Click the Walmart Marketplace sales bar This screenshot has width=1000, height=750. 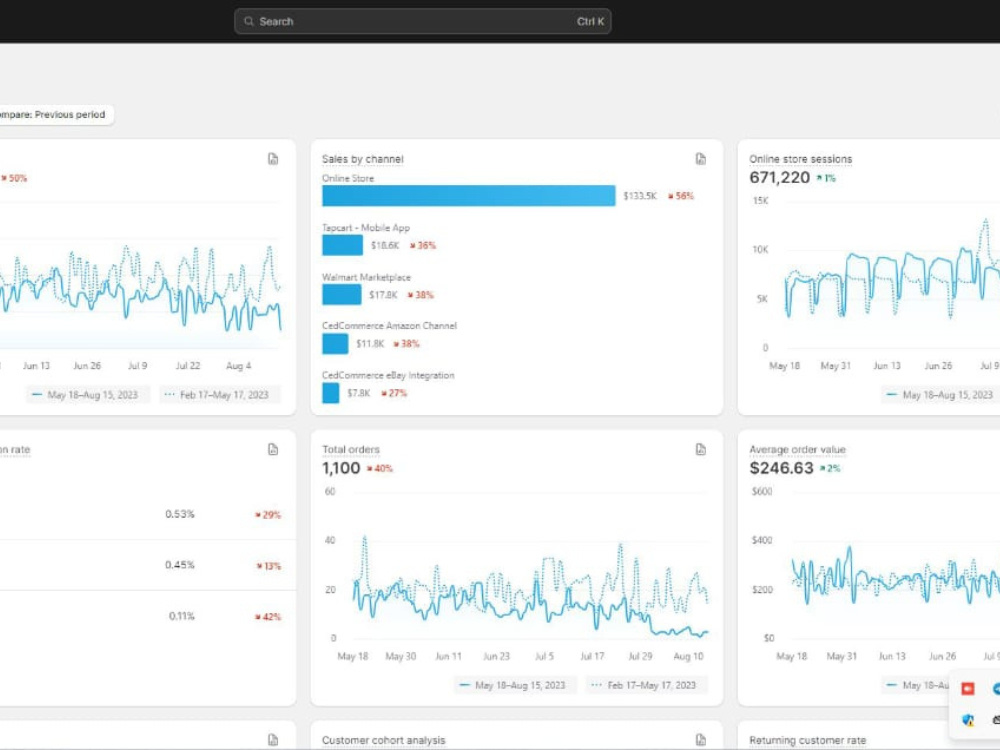[342, 295]
